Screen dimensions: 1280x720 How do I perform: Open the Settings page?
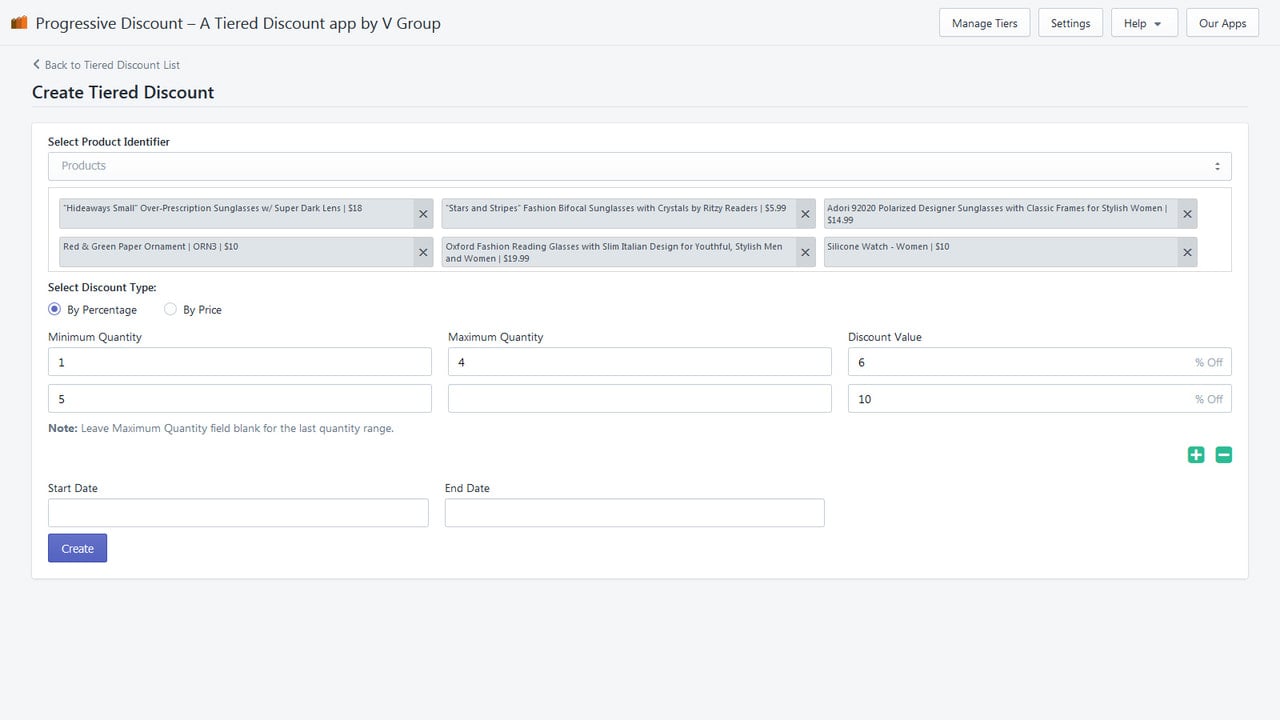point(1070,23)
